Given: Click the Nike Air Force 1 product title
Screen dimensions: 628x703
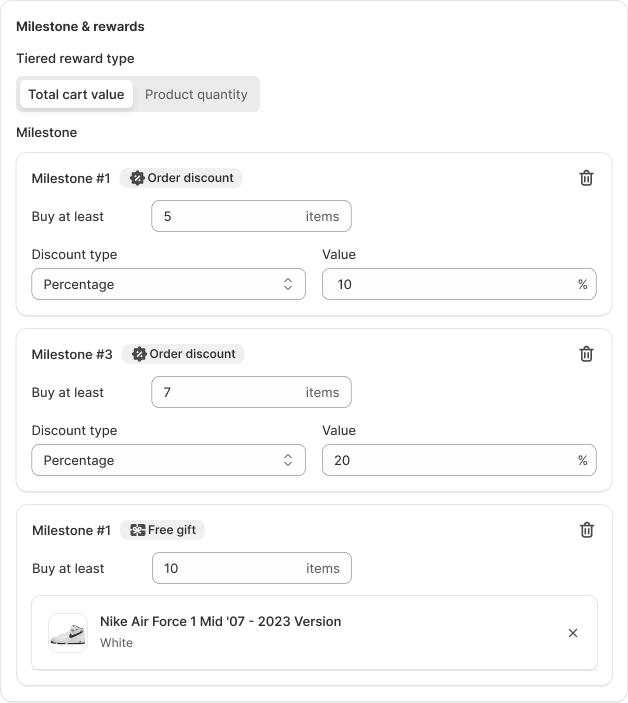Looking at the screenshot, I should (x=220, y=621).
